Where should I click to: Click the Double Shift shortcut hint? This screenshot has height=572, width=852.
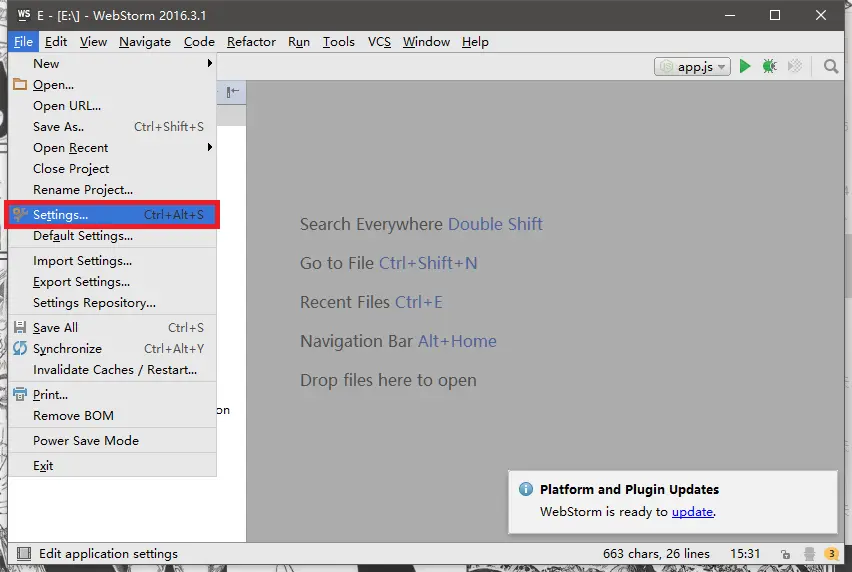tap(495, 224)
